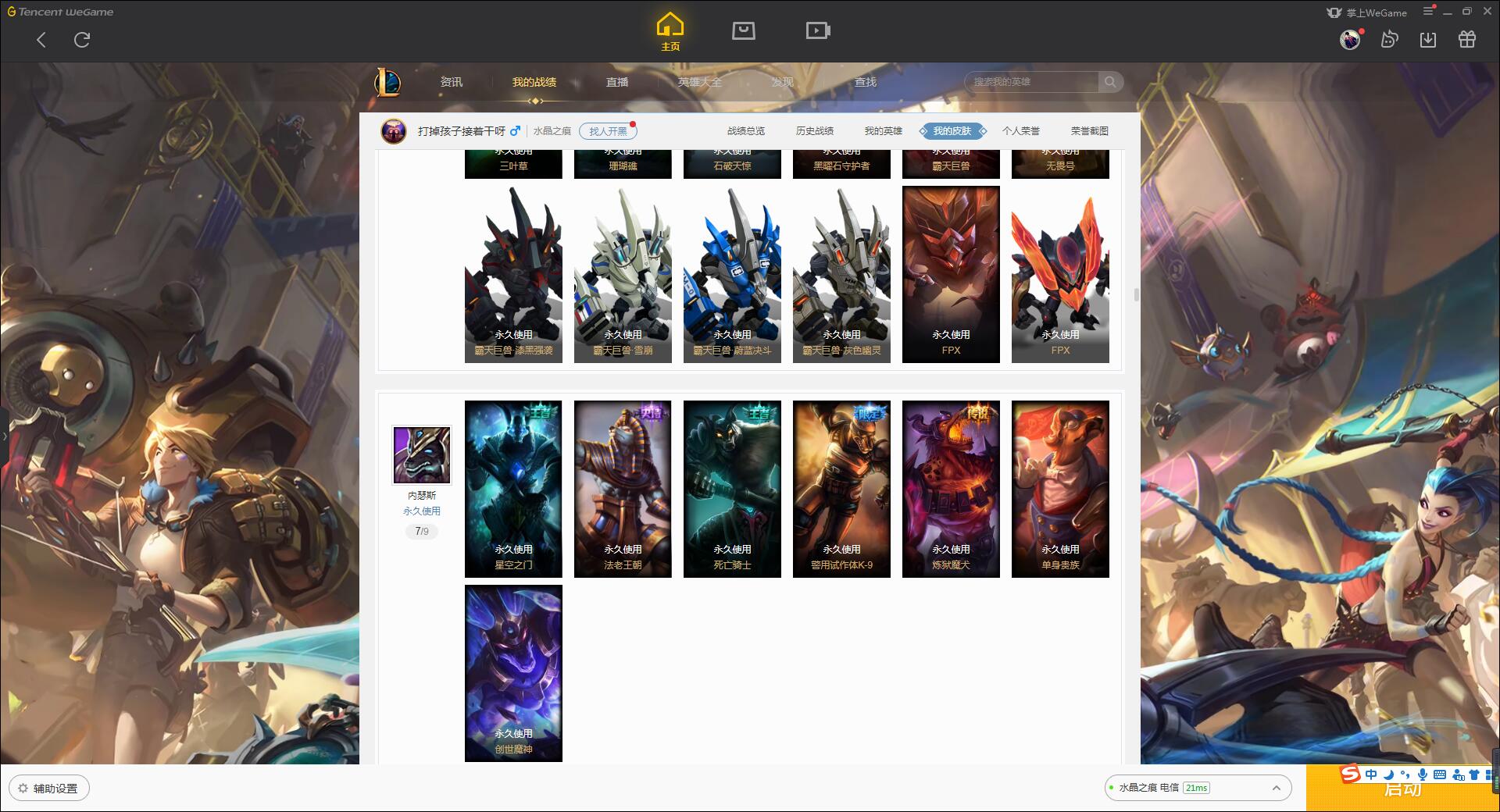Open the 法老王朝 skin card
1500x812 pixels.
[x=623, y=489]
